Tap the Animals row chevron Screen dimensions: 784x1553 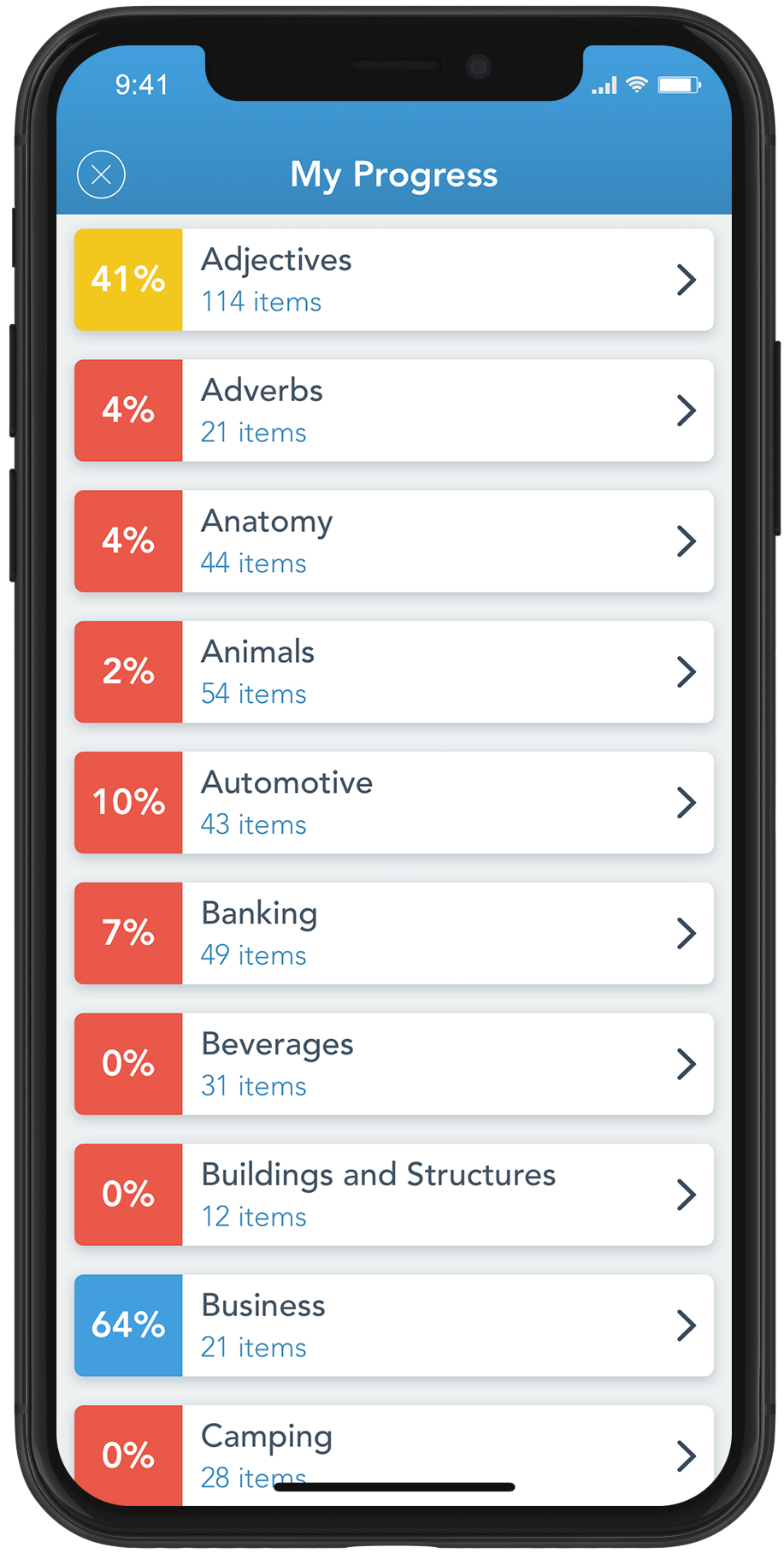(686, 672)
